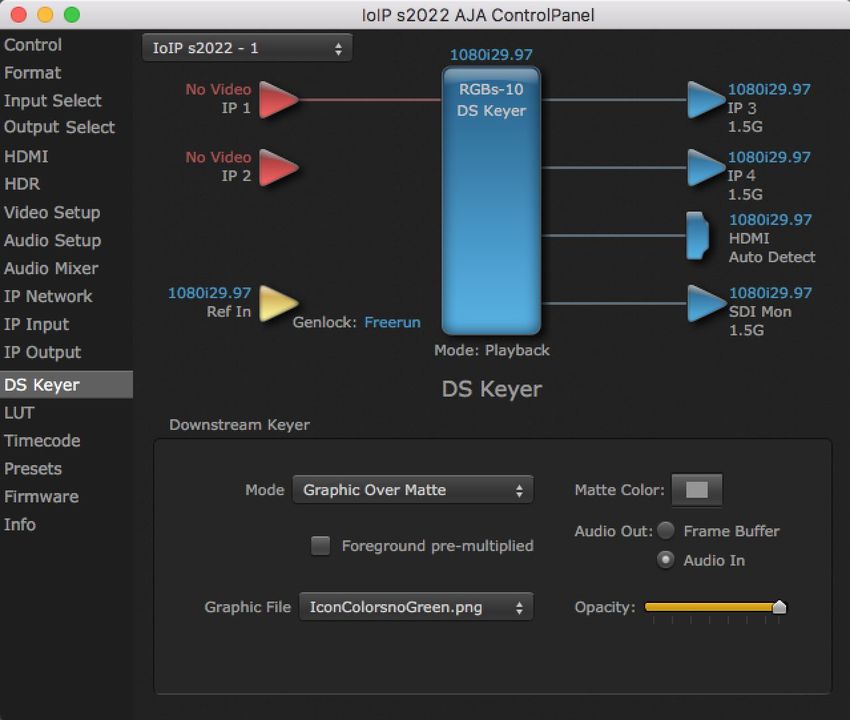Select Frame Buffer audio out option

point(666,530)
